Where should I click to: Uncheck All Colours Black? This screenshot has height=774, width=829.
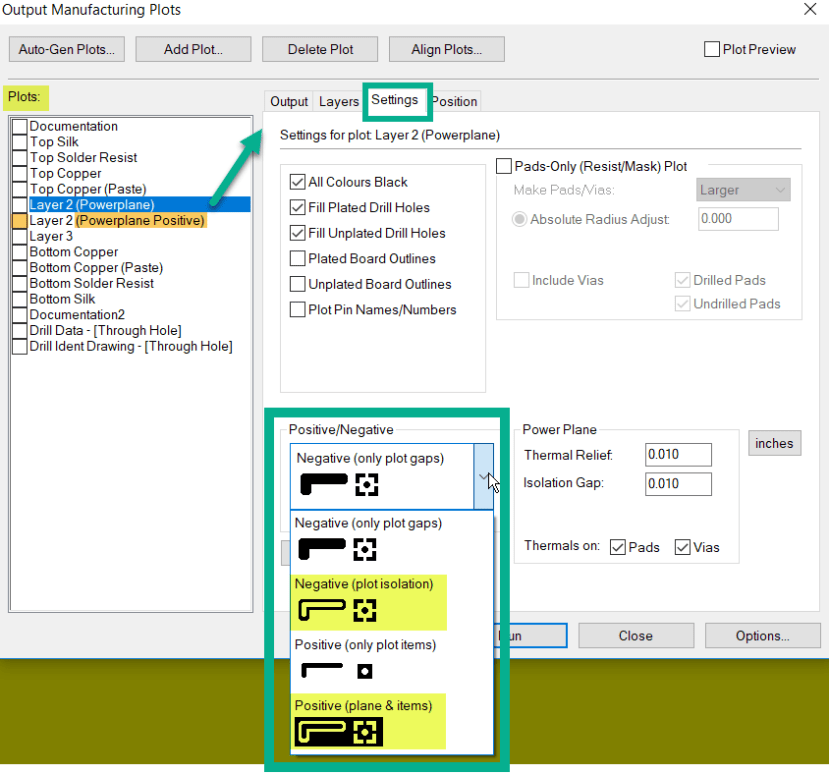(x=297, y=182)
